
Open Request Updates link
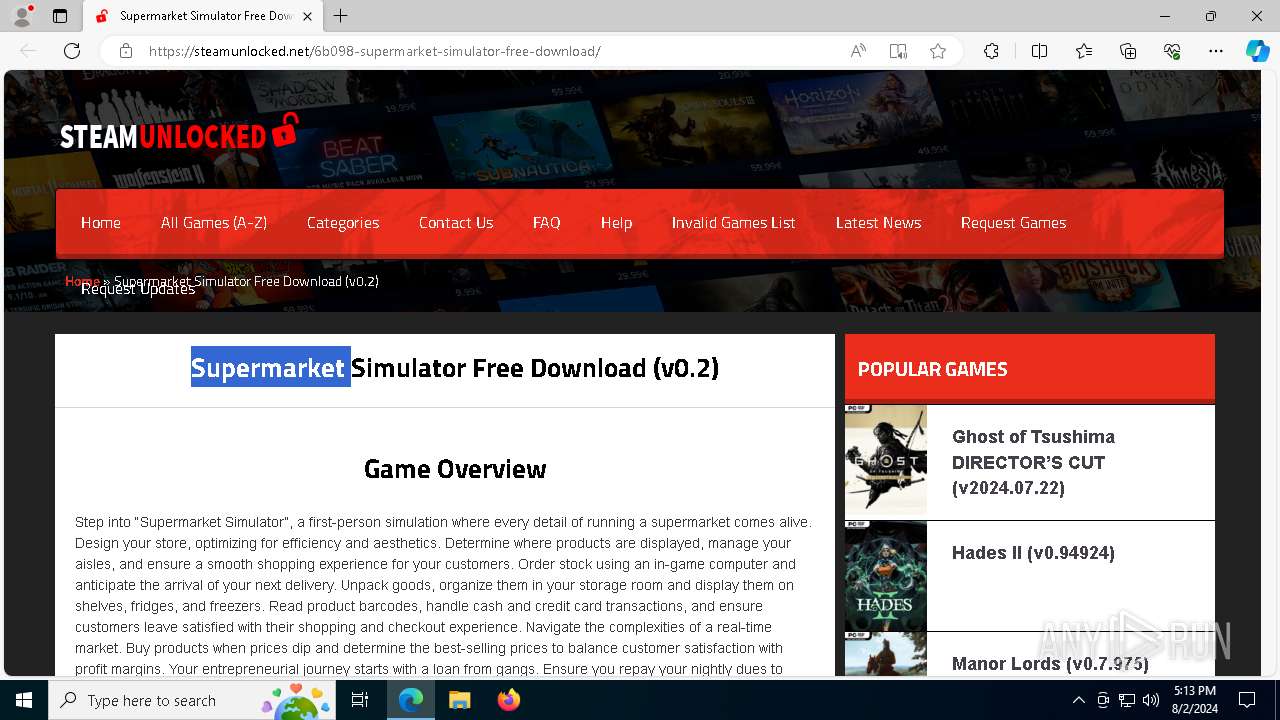click(138, 290)
